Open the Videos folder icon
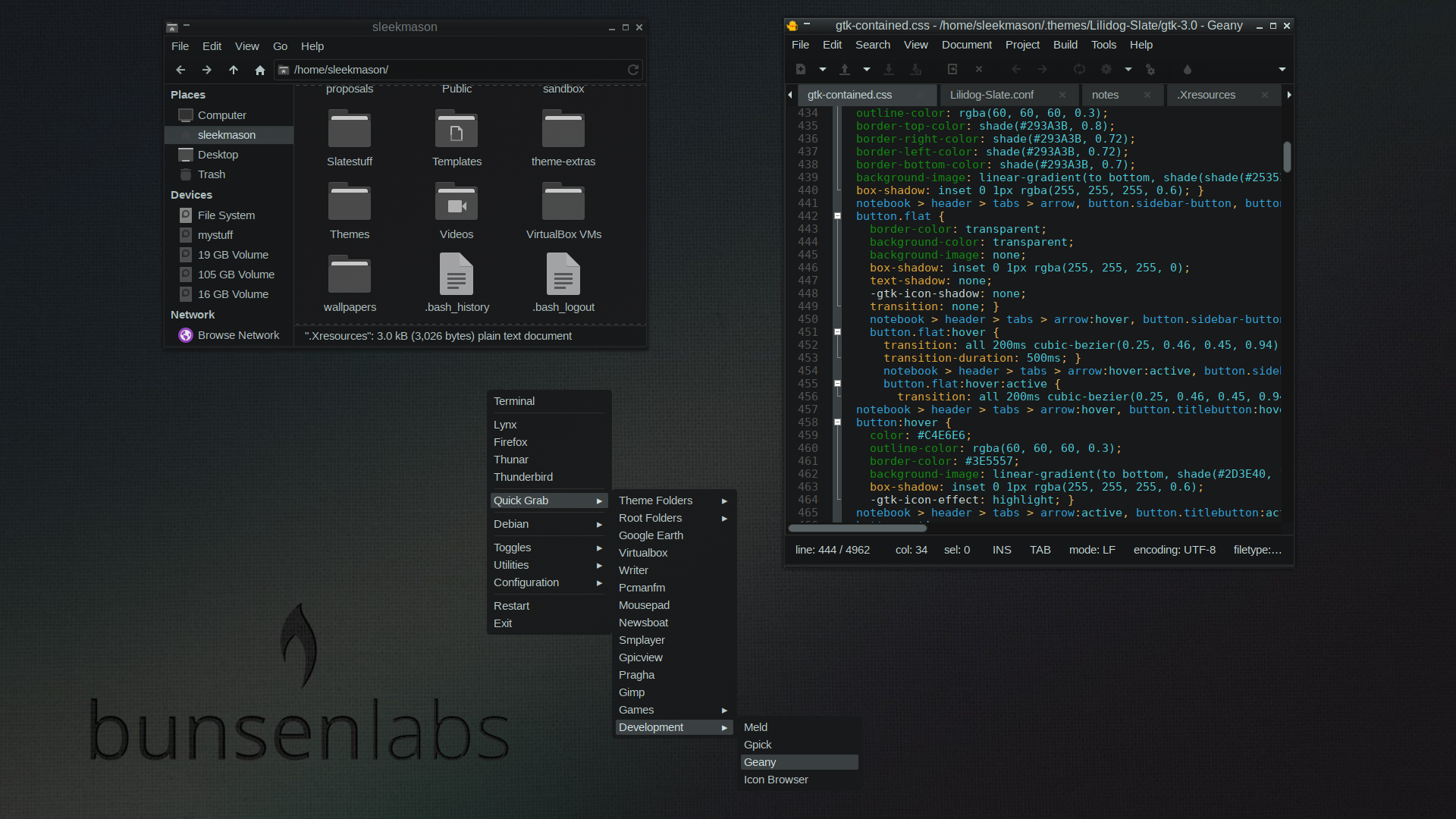1456x819 pixels. point(457,202)
